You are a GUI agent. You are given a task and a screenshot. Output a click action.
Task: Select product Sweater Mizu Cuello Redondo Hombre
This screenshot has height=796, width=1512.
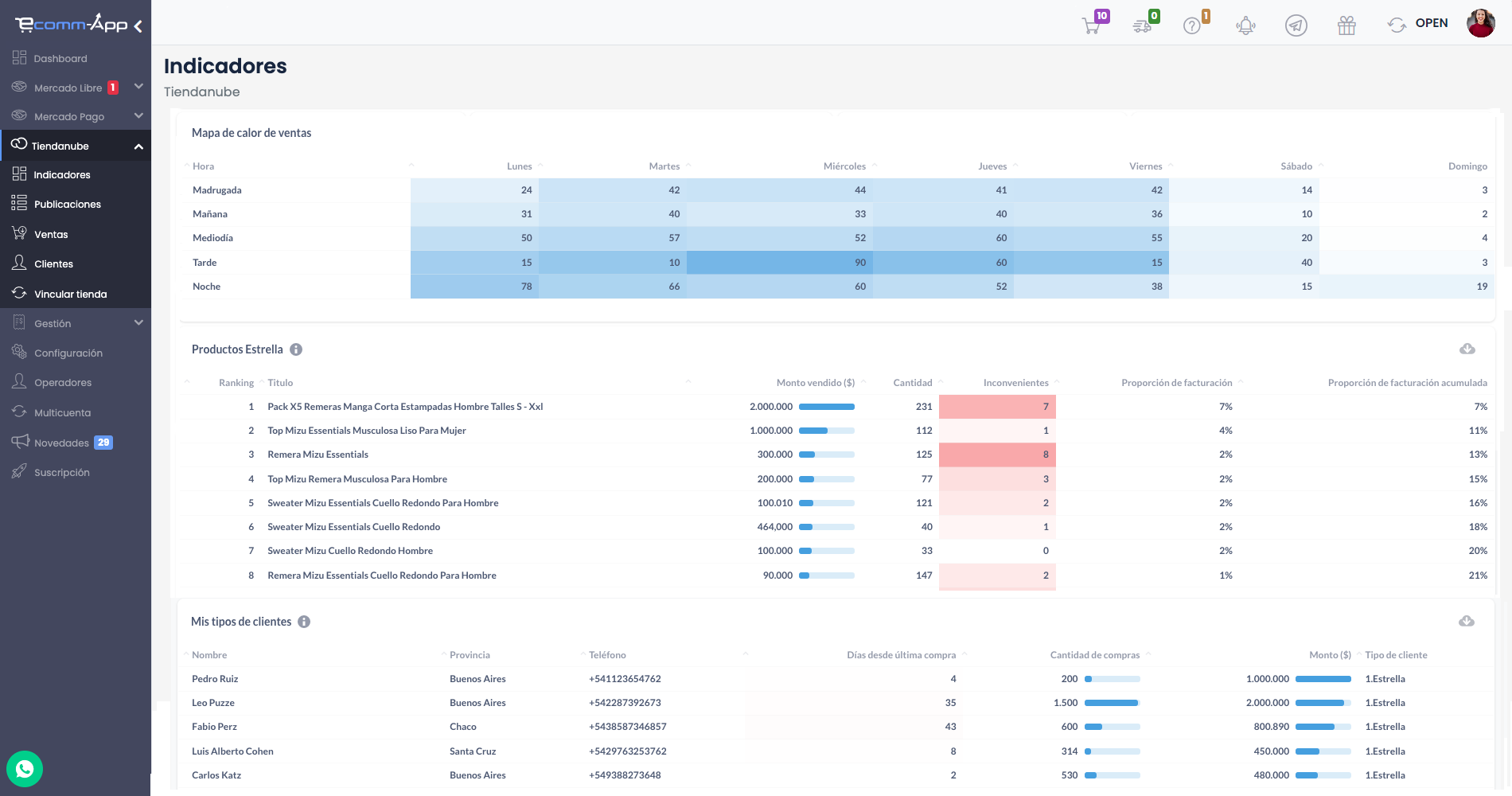tap(350, 551)
